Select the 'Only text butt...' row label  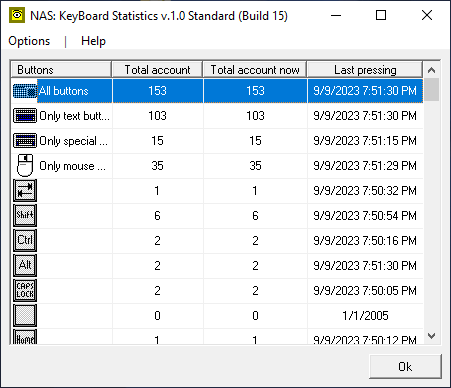74,116
